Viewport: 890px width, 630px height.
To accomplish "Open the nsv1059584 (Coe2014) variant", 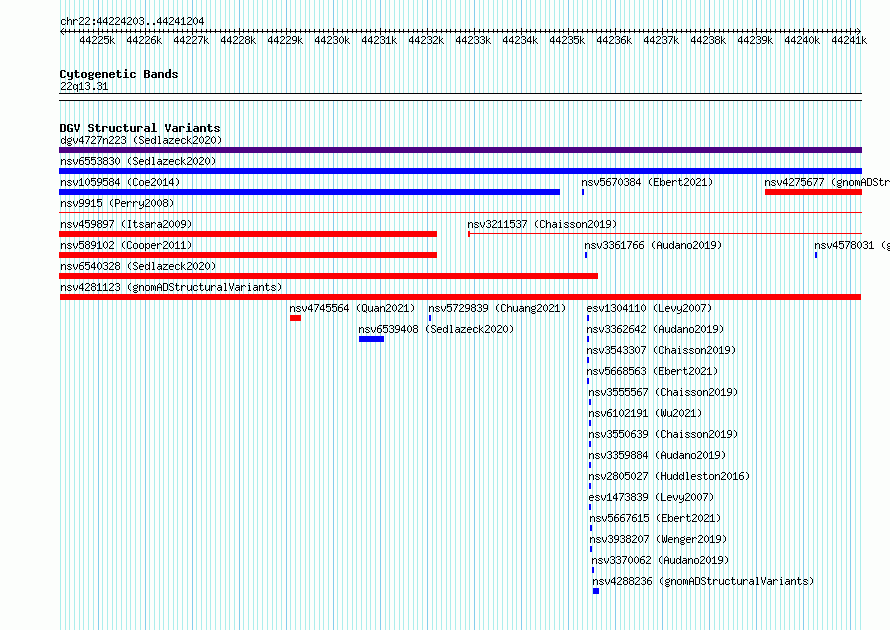I will click(120, 182).
